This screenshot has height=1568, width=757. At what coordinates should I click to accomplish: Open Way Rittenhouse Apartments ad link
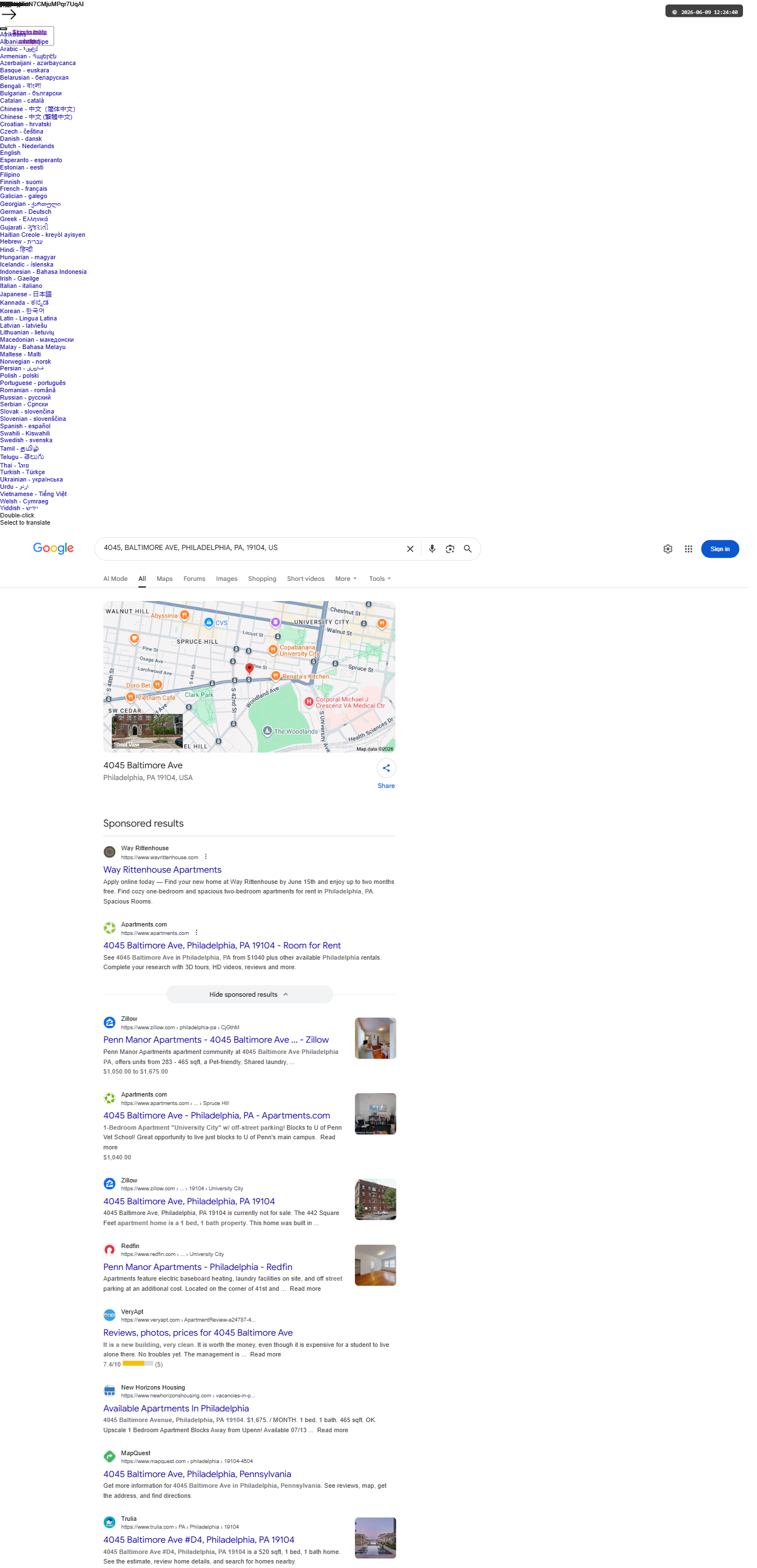[163, 870]
